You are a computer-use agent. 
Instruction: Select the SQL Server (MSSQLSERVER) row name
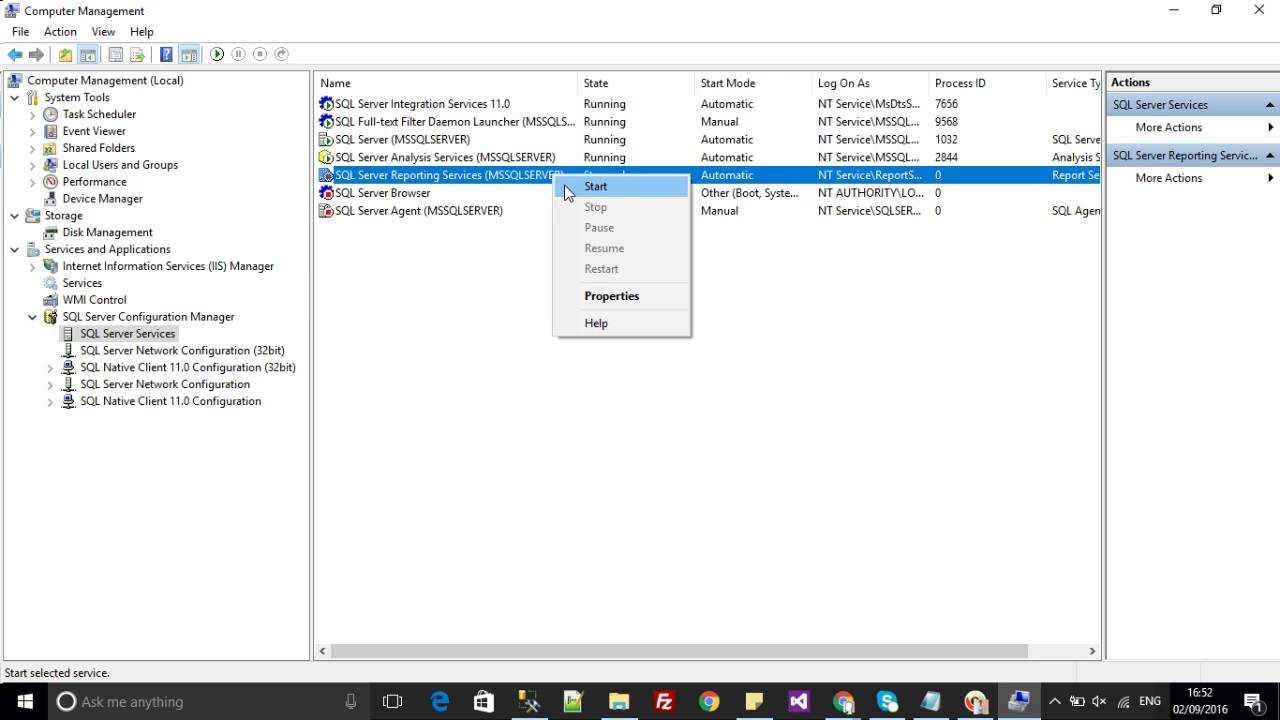click(402, 140)
